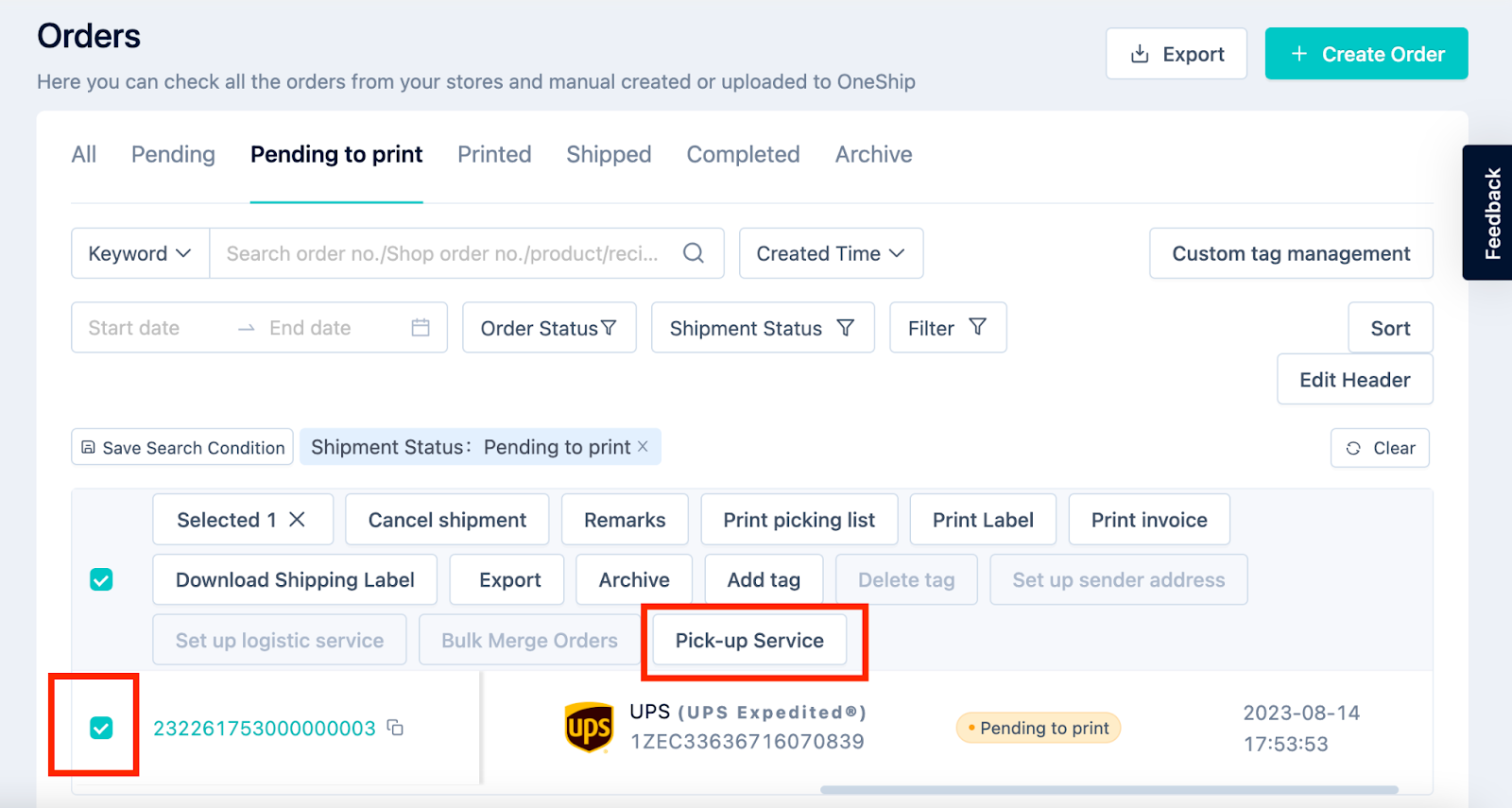Expand the Keyword dropdown
Image resolution: width=1512 pixels, height=808 pixels.
pyautogui.click(x=140, y=253)
